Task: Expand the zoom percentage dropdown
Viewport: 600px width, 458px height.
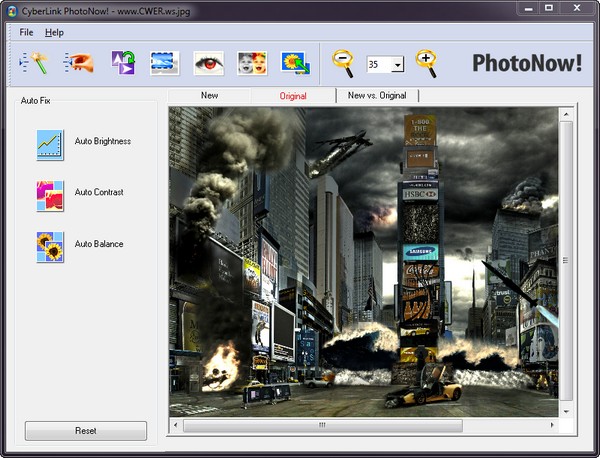Action: click(398, 65)
